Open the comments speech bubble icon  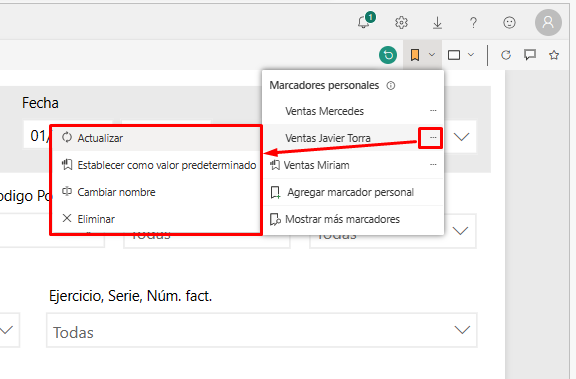click(530, 55)
